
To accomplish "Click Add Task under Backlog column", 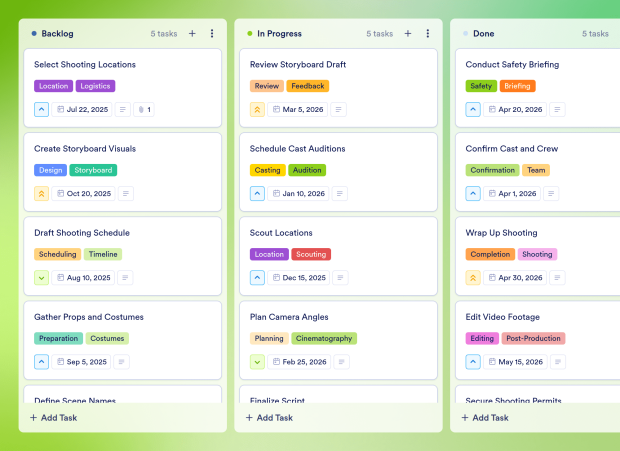I will click(54, 417).
